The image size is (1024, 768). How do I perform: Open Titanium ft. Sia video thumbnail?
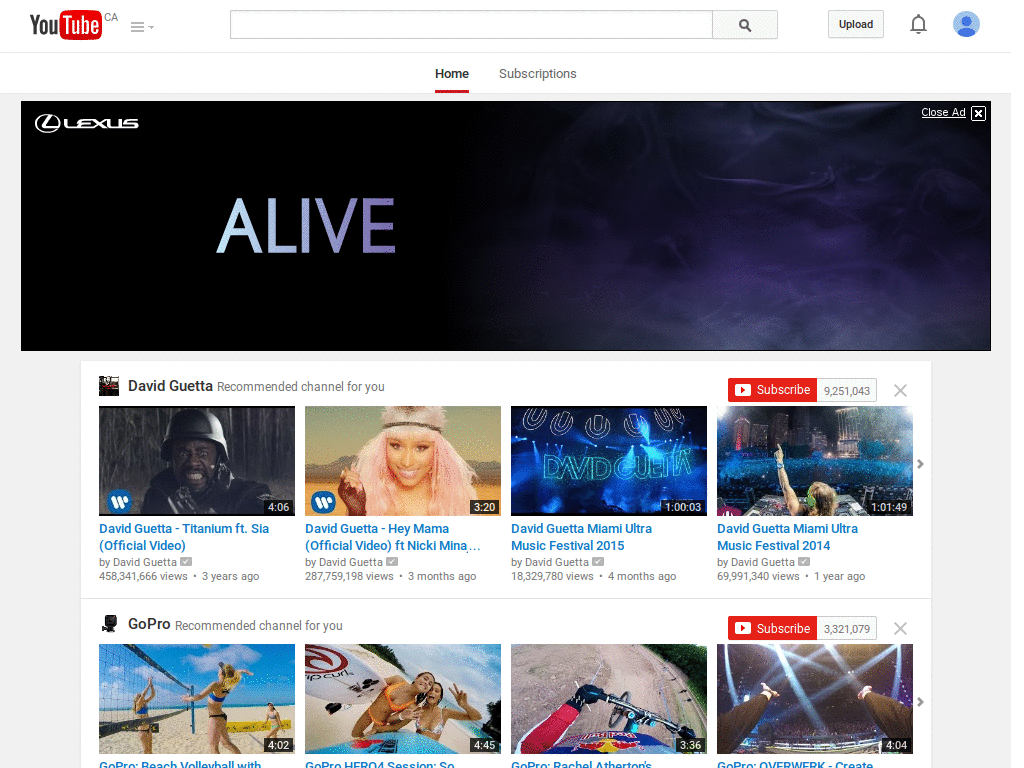197,461
